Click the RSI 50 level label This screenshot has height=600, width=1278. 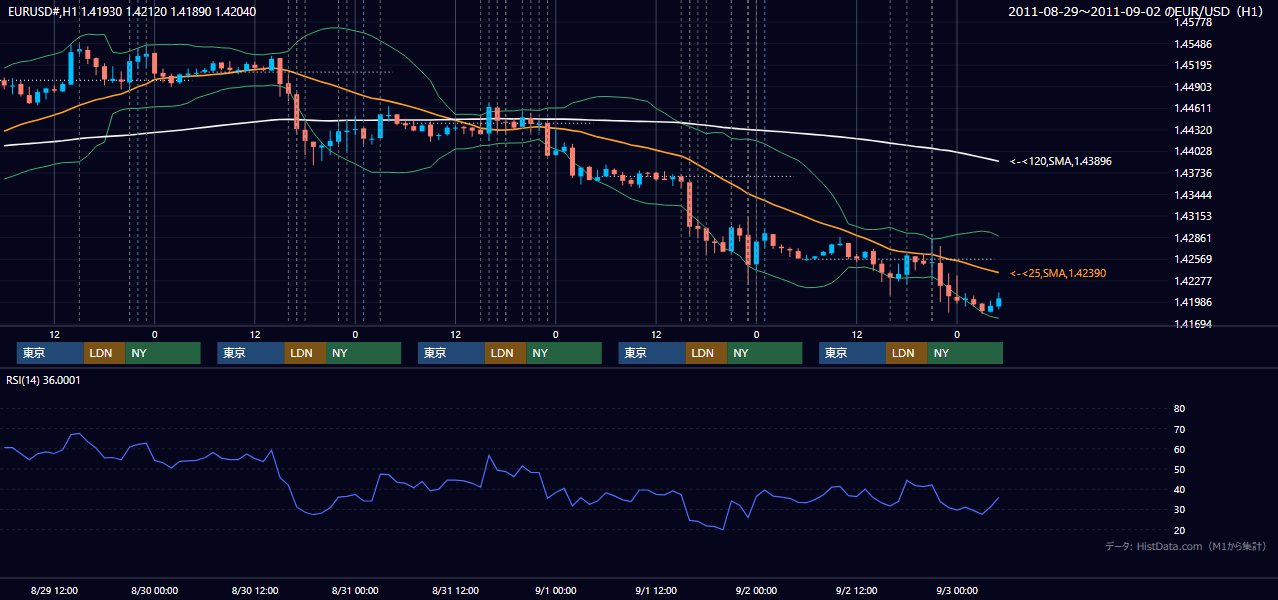1179,469
